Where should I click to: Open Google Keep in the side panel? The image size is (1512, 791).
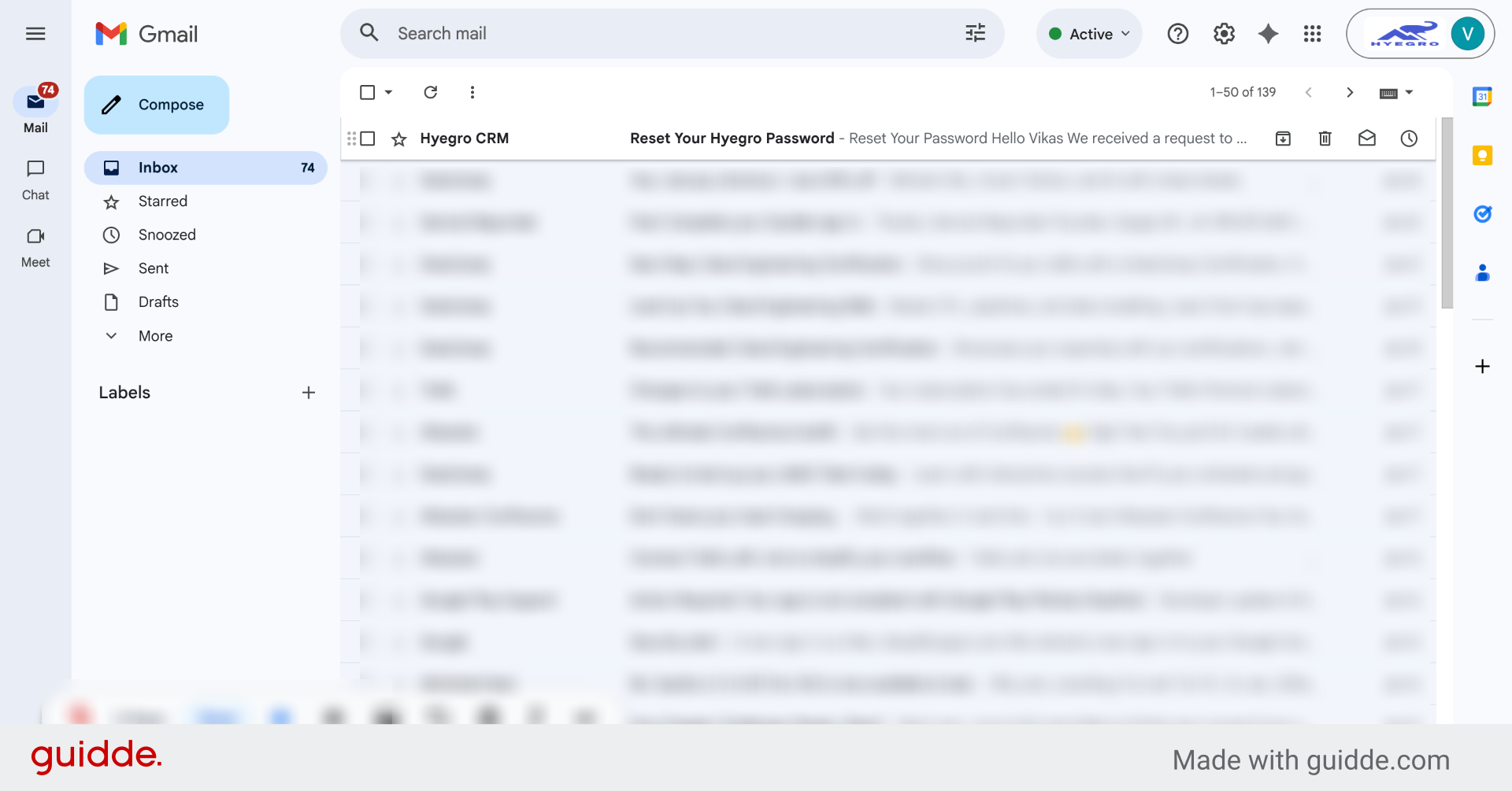1483,155
